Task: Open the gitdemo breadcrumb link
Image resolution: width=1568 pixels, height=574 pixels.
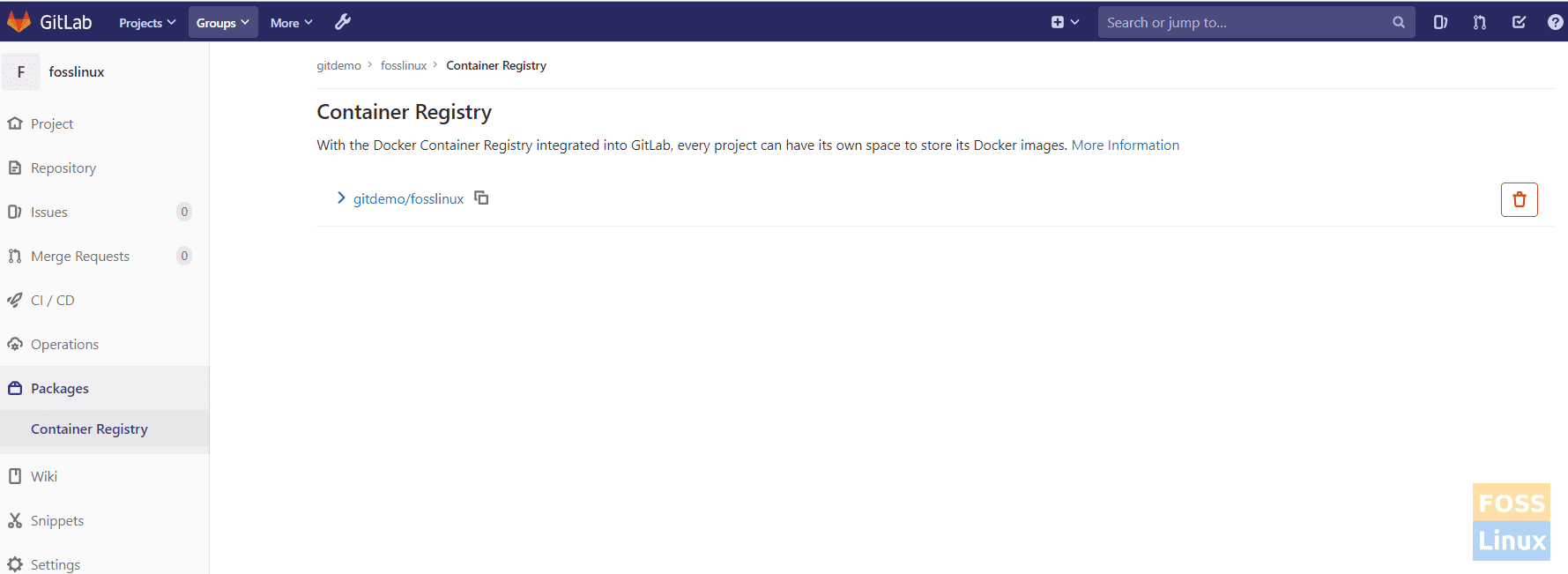Action: coord(339,65)
